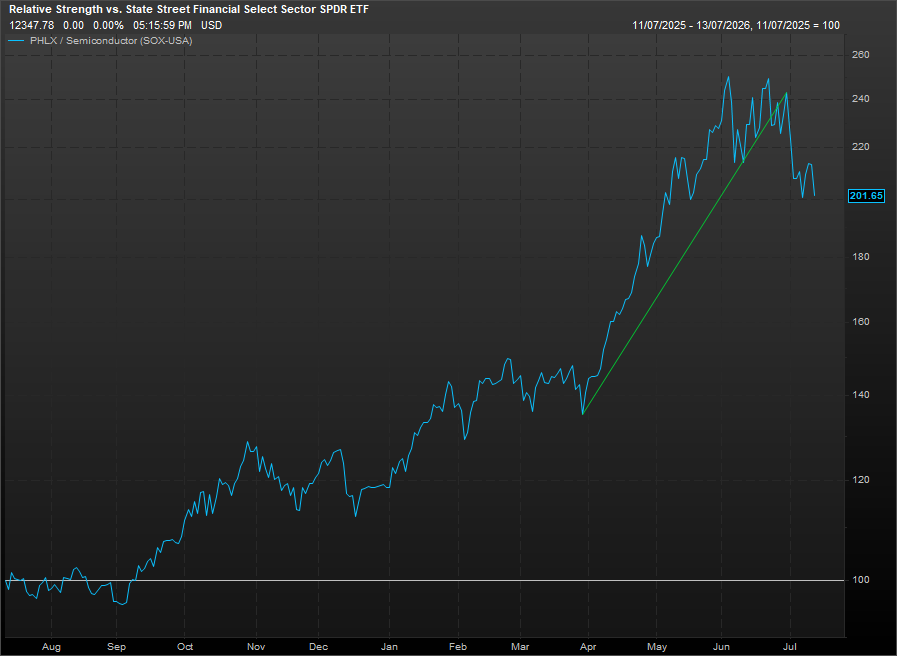Click the Jul x-axis label
Viewport: 897px width, 656px height.
point(790,647)
